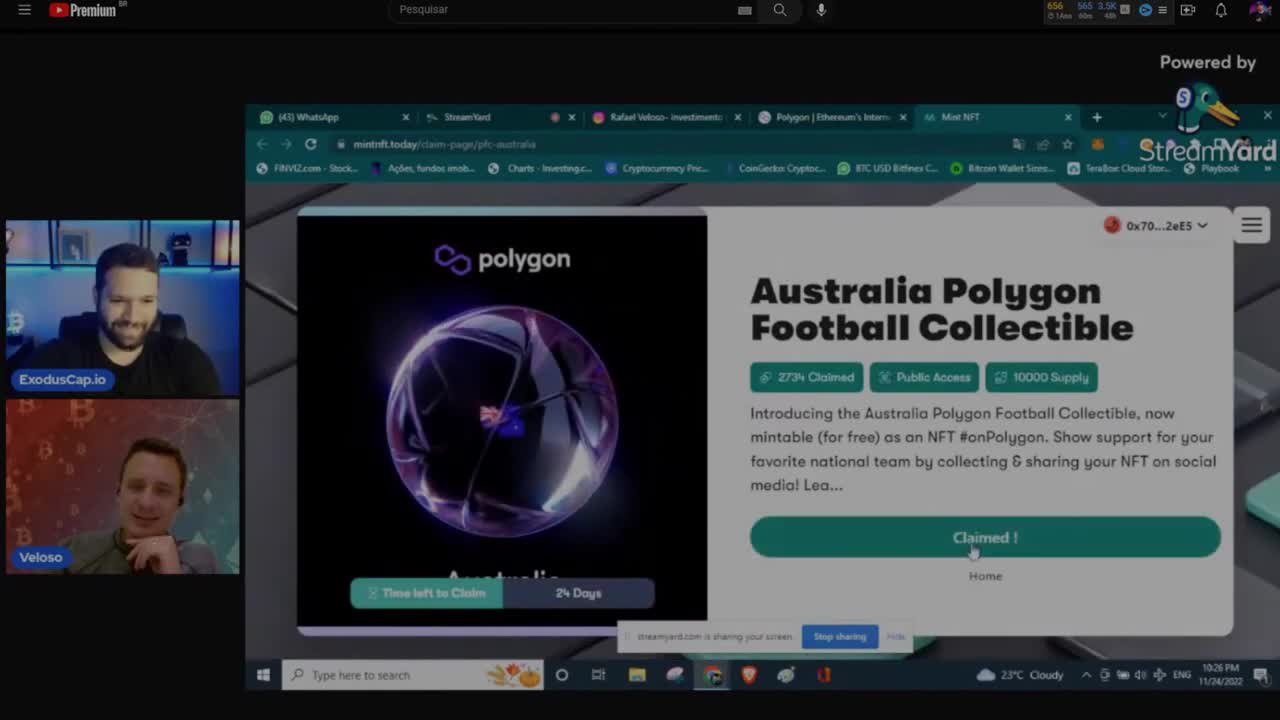Click the Time left to Claim label
This screenshot has height=720, width=1280.
(x=426, y=593)
